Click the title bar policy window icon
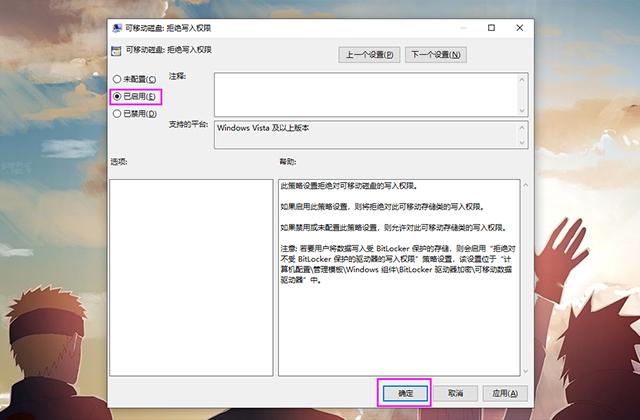The width and height of the screenshot is (640, 420). pos(117,28)
